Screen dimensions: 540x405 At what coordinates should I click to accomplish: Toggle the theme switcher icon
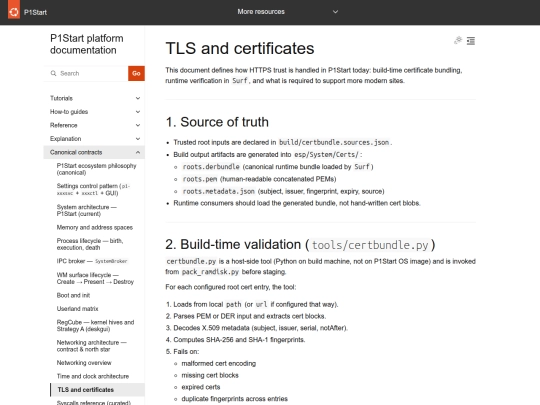pos(458,41)
